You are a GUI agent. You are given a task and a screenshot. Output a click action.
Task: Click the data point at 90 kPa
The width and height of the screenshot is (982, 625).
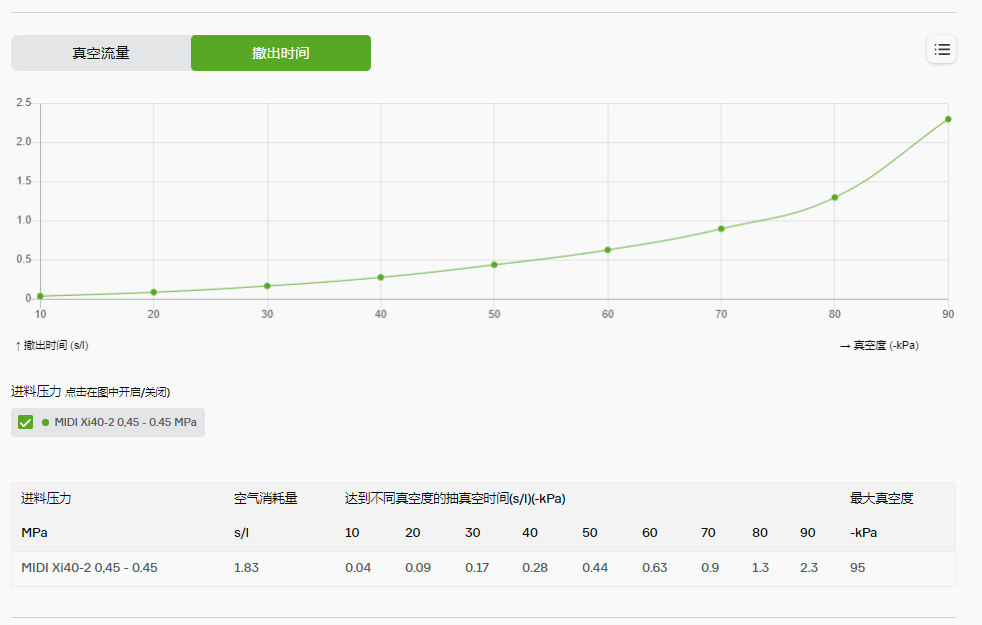click(x=947, y=118)
